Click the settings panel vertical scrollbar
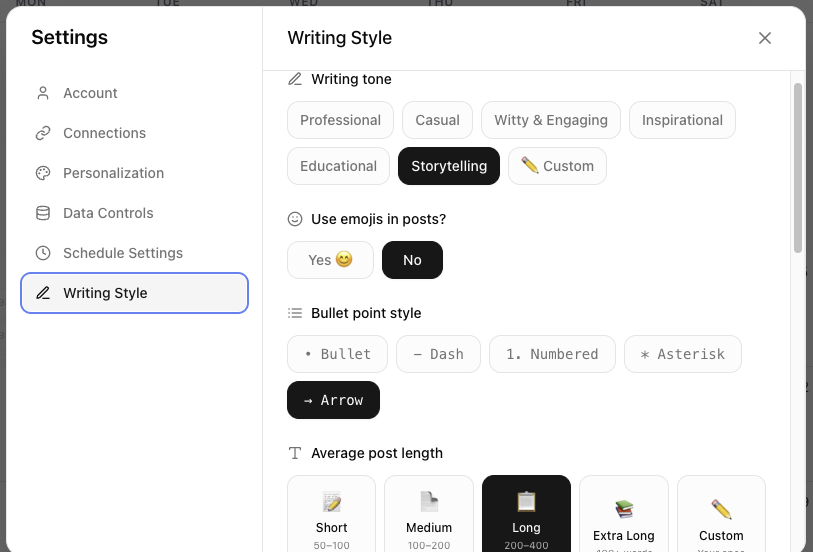This screenshot has width=813, height=552. tap(798, 165)
